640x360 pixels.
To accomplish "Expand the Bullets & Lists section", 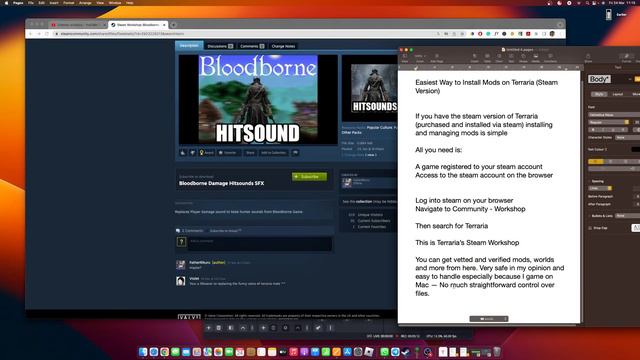I will point(590,216).
